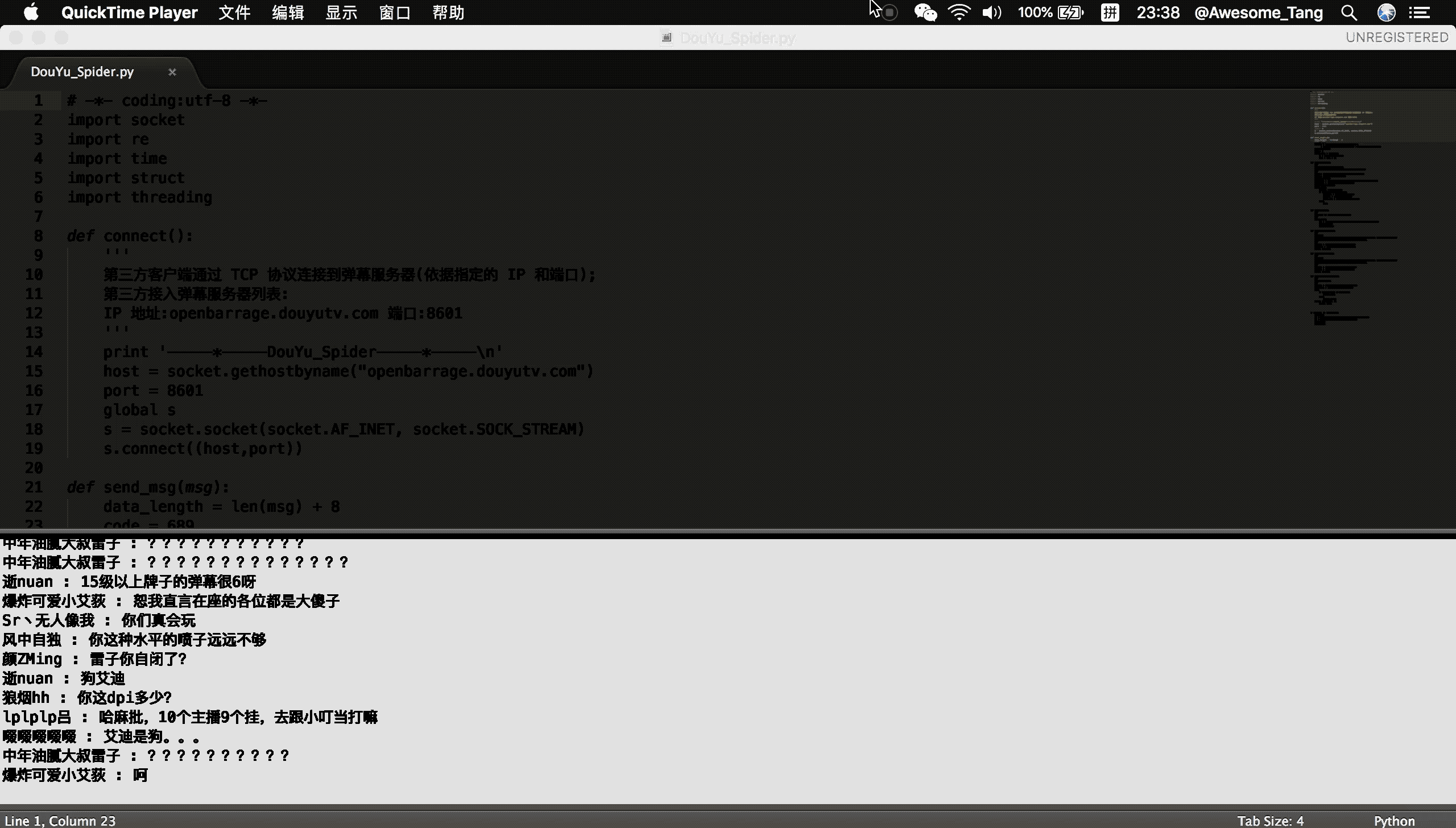This screenshot has height=828, width=1456.
Task: Click the 'global s' line
Action: point(139,410)
